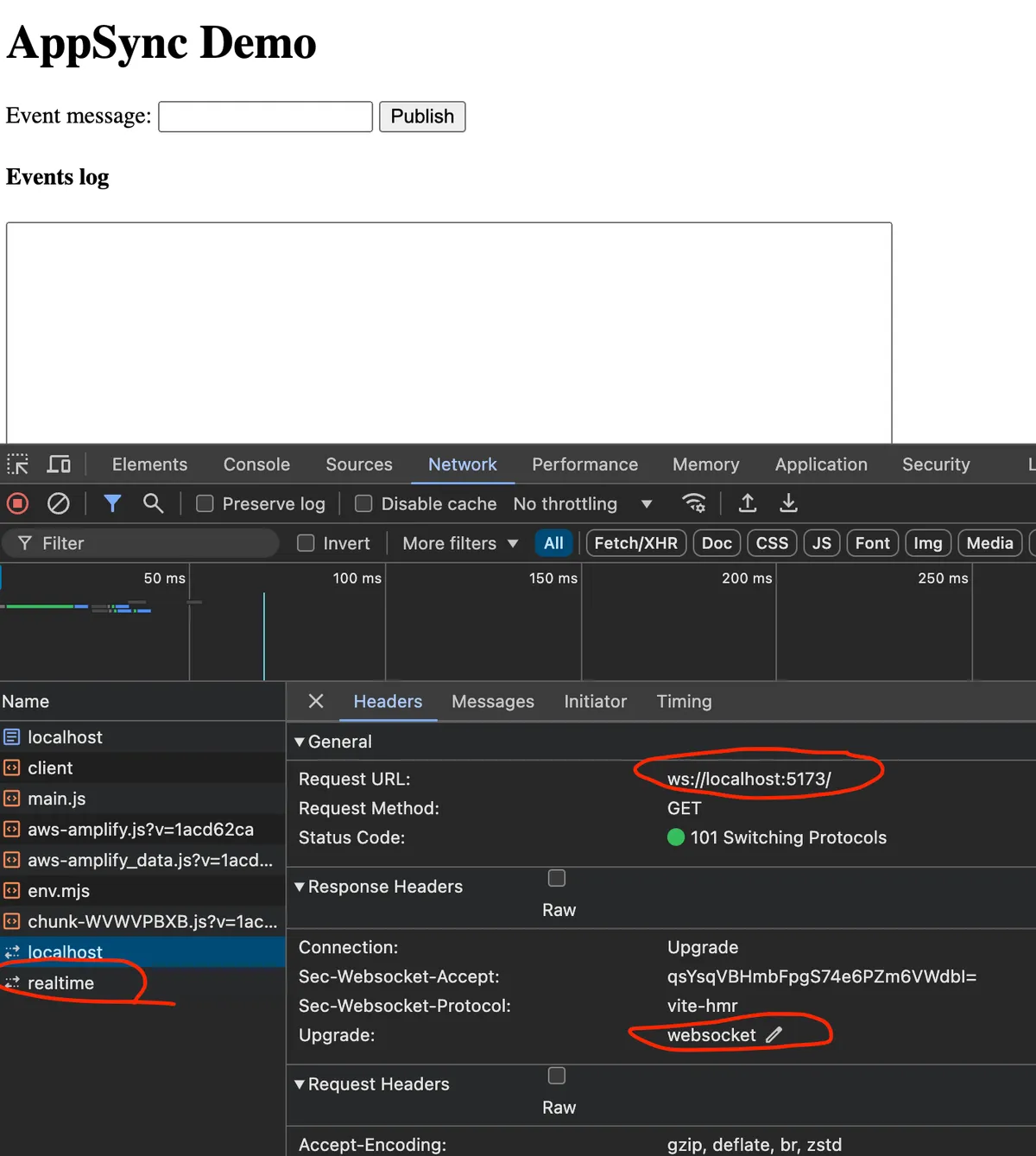Activate inspect element picker
1036x1156 pixels.
tap(18, 464)
